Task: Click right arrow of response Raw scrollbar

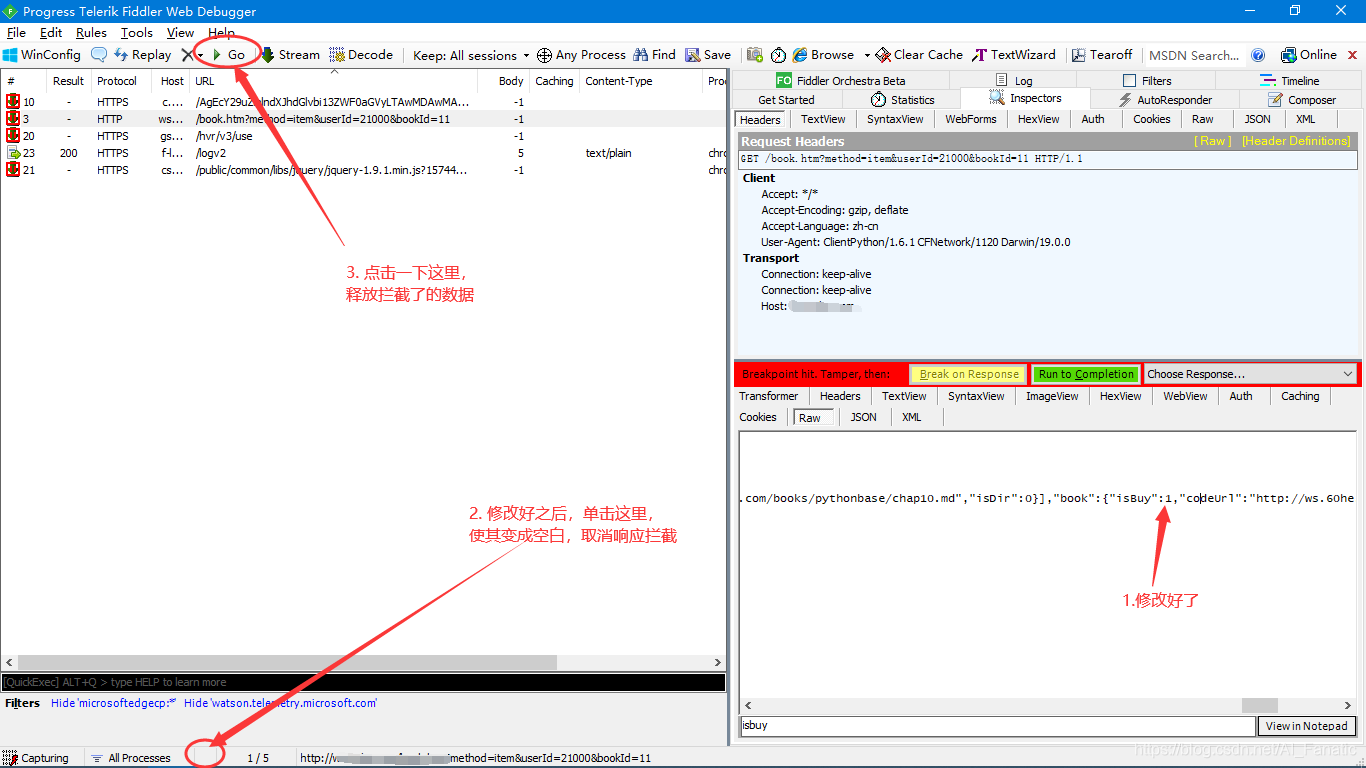Action: pyautogui.click(x=1348, y=705)
